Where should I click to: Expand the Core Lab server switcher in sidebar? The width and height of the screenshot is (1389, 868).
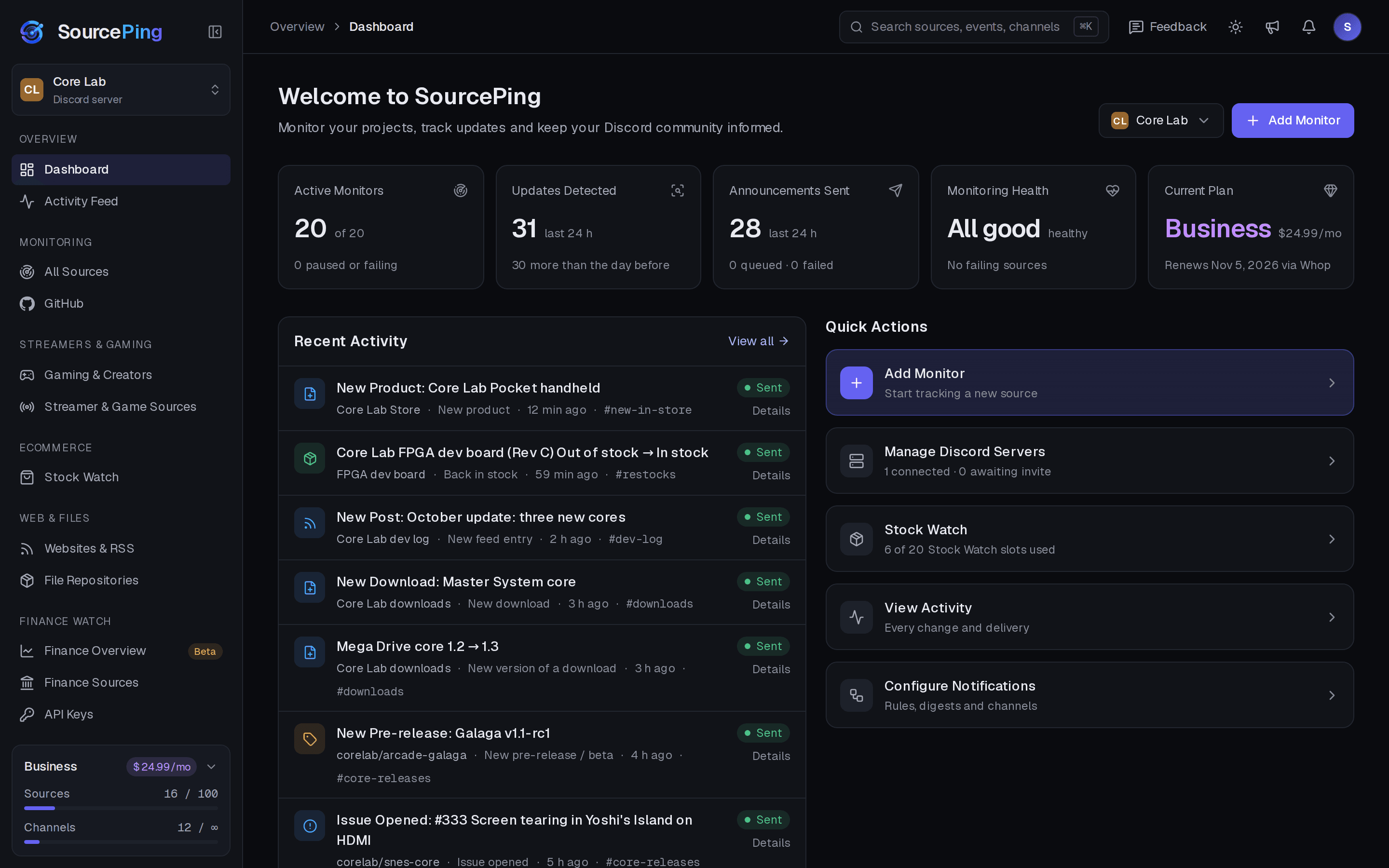121,90
